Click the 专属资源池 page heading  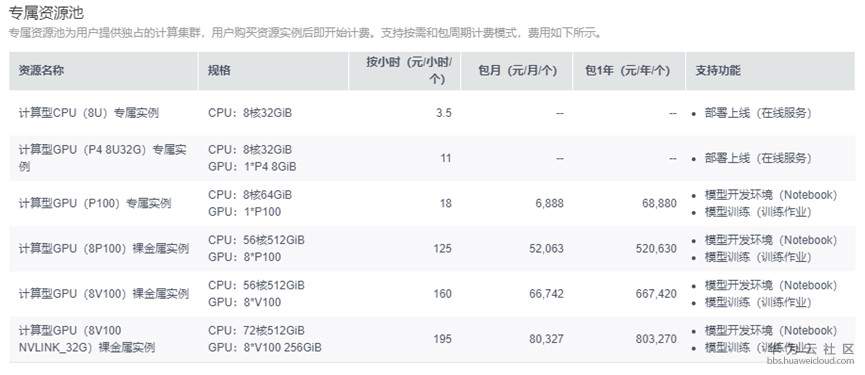47,12
